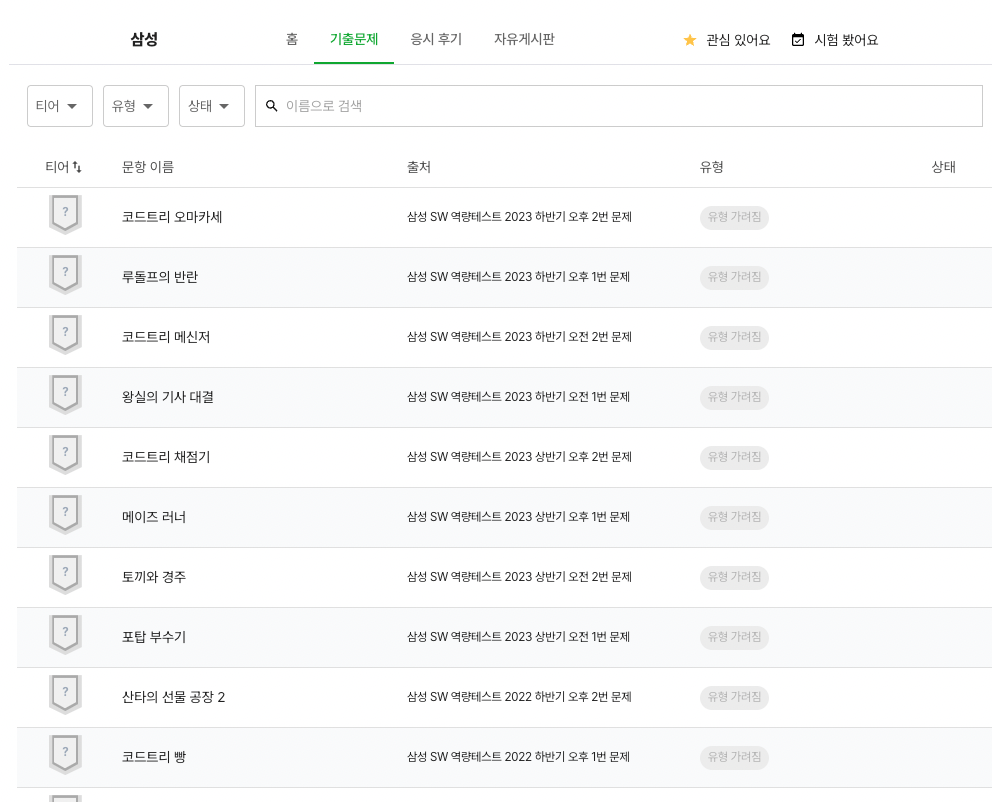Sort by tier using the arrows icon
The height and width of the screenshot is (802, 992).
click(x=77, y=167)
